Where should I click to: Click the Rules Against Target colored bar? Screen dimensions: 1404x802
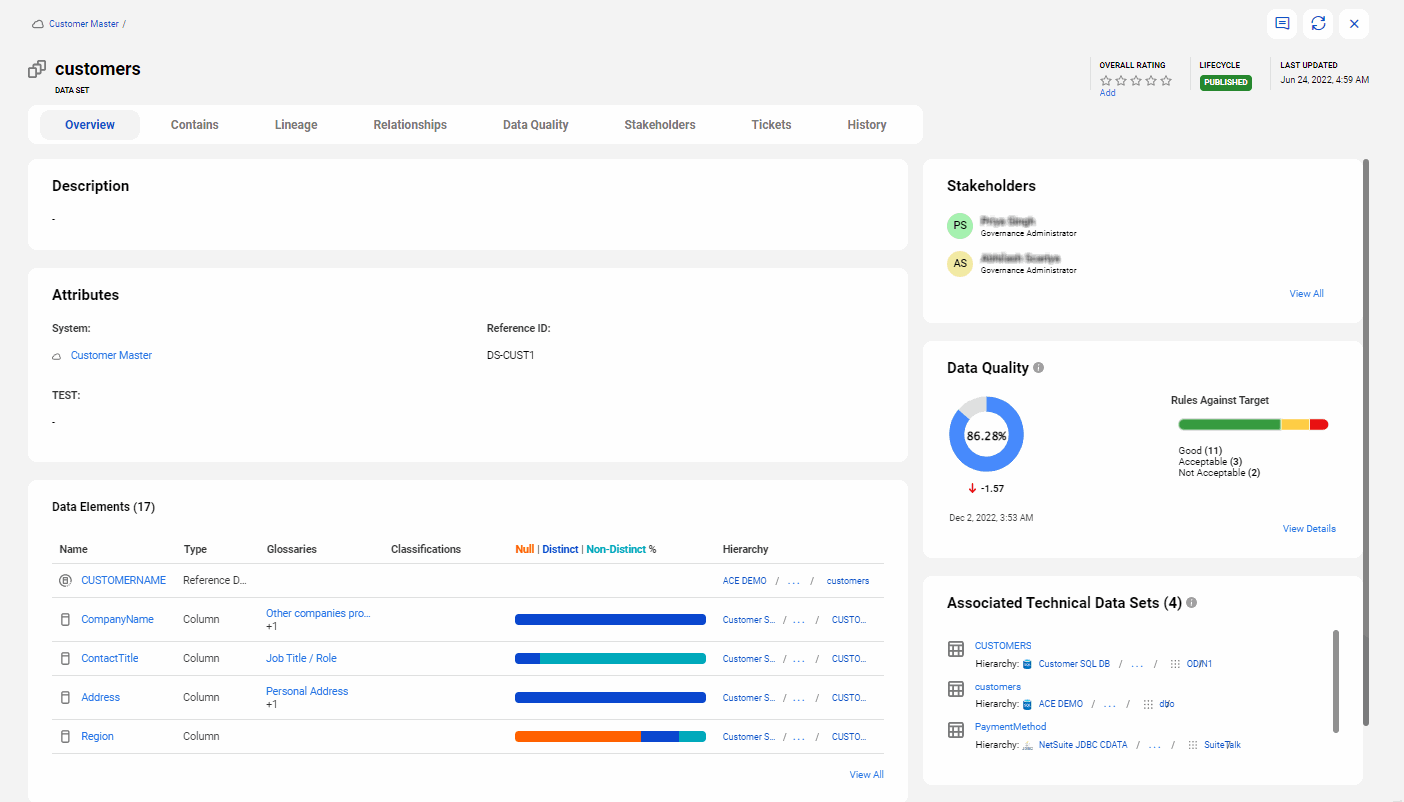pos(1253,425)
